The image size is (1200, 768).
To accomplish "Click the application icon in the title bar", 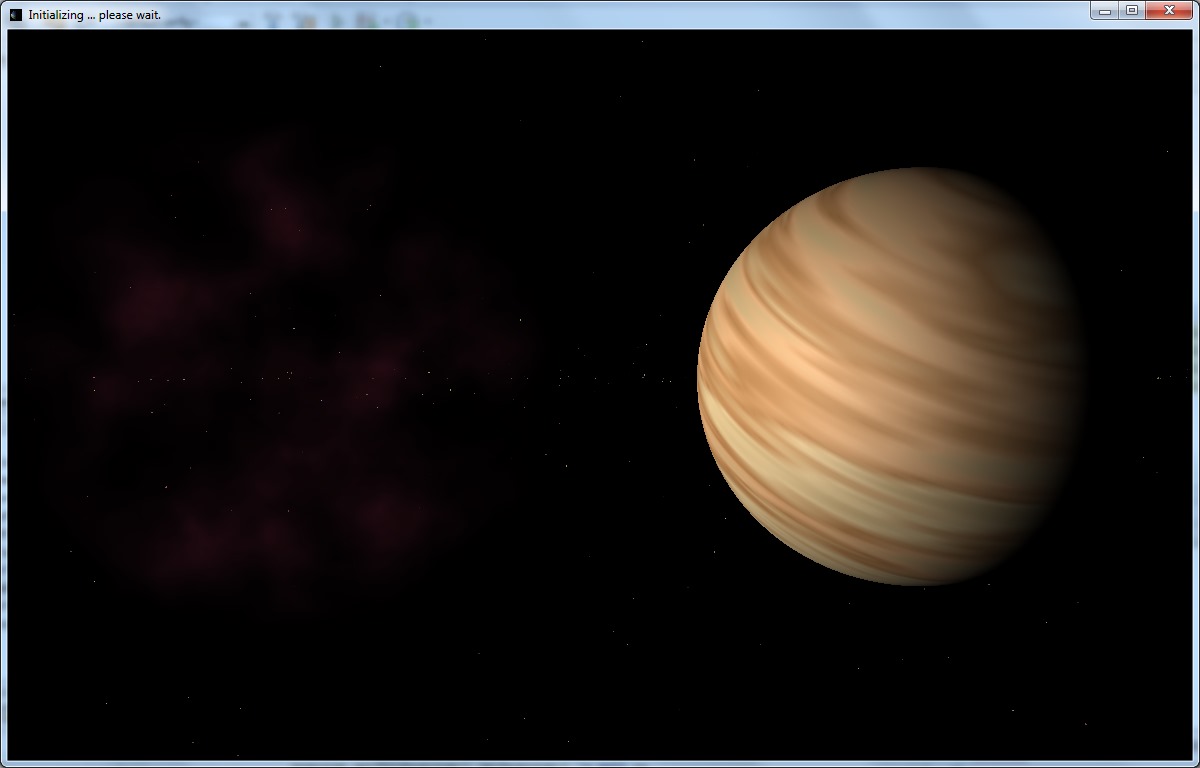I will point(15,15).
